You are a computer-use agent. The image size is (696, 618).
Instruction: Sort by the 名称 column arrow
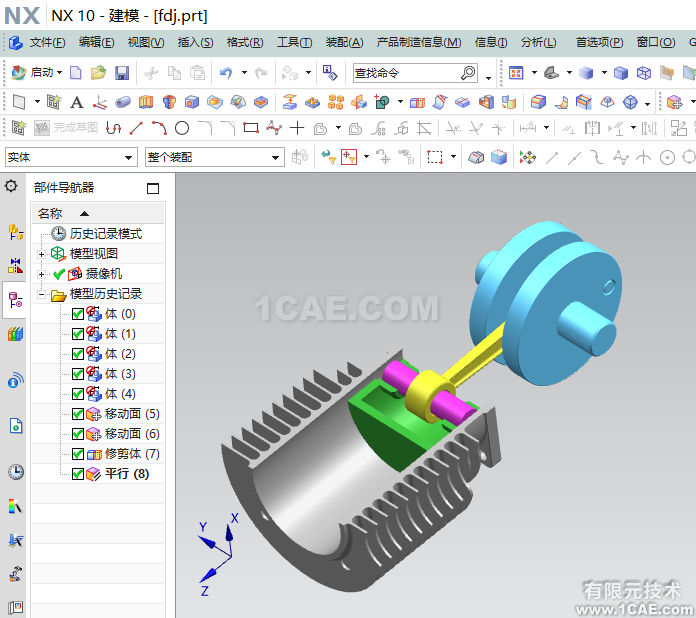[84, 214]
